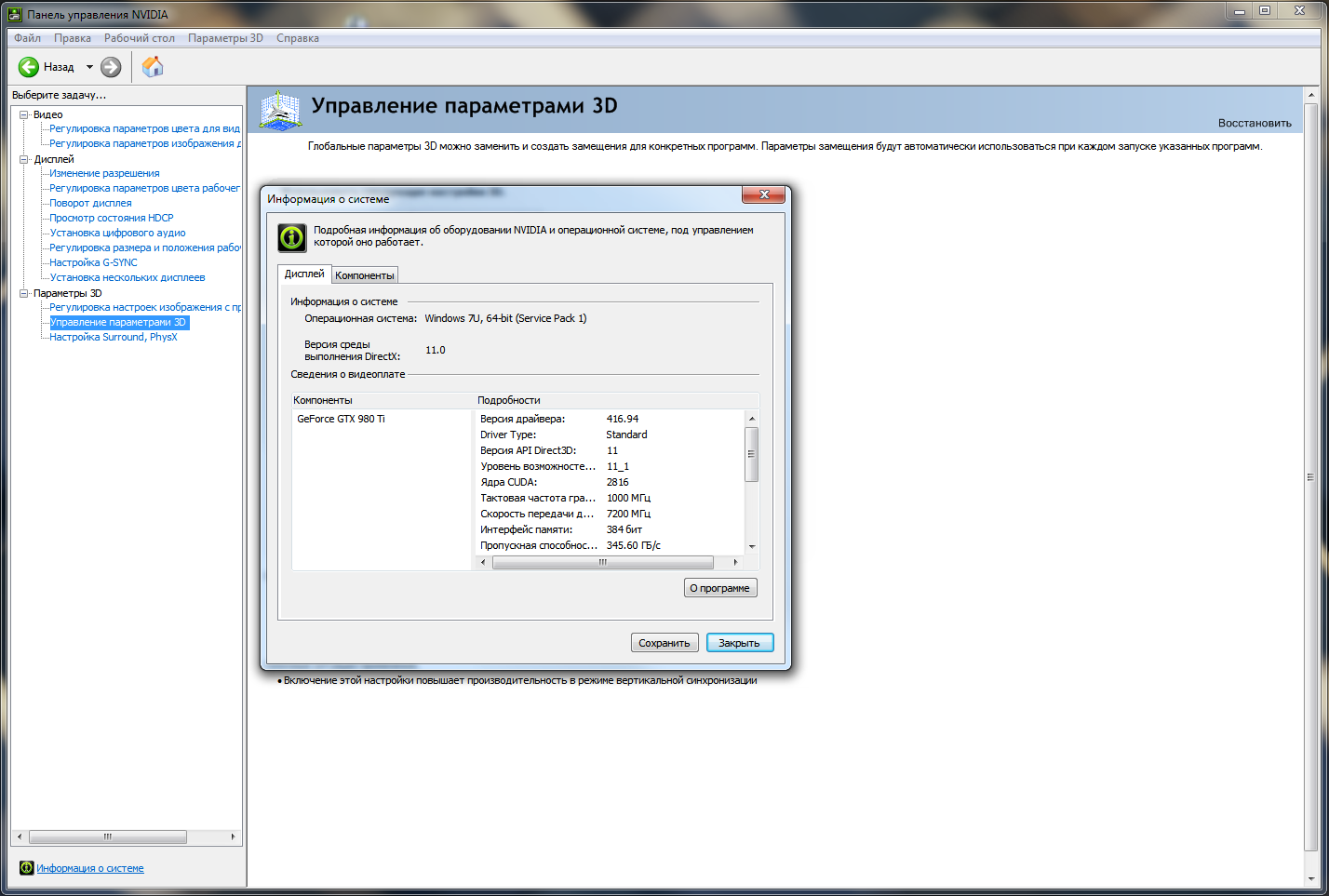Open the Рабочий стол menu
Image resolution: width=1329 pixels, height=896 pixels.
(x=140, y=38)
